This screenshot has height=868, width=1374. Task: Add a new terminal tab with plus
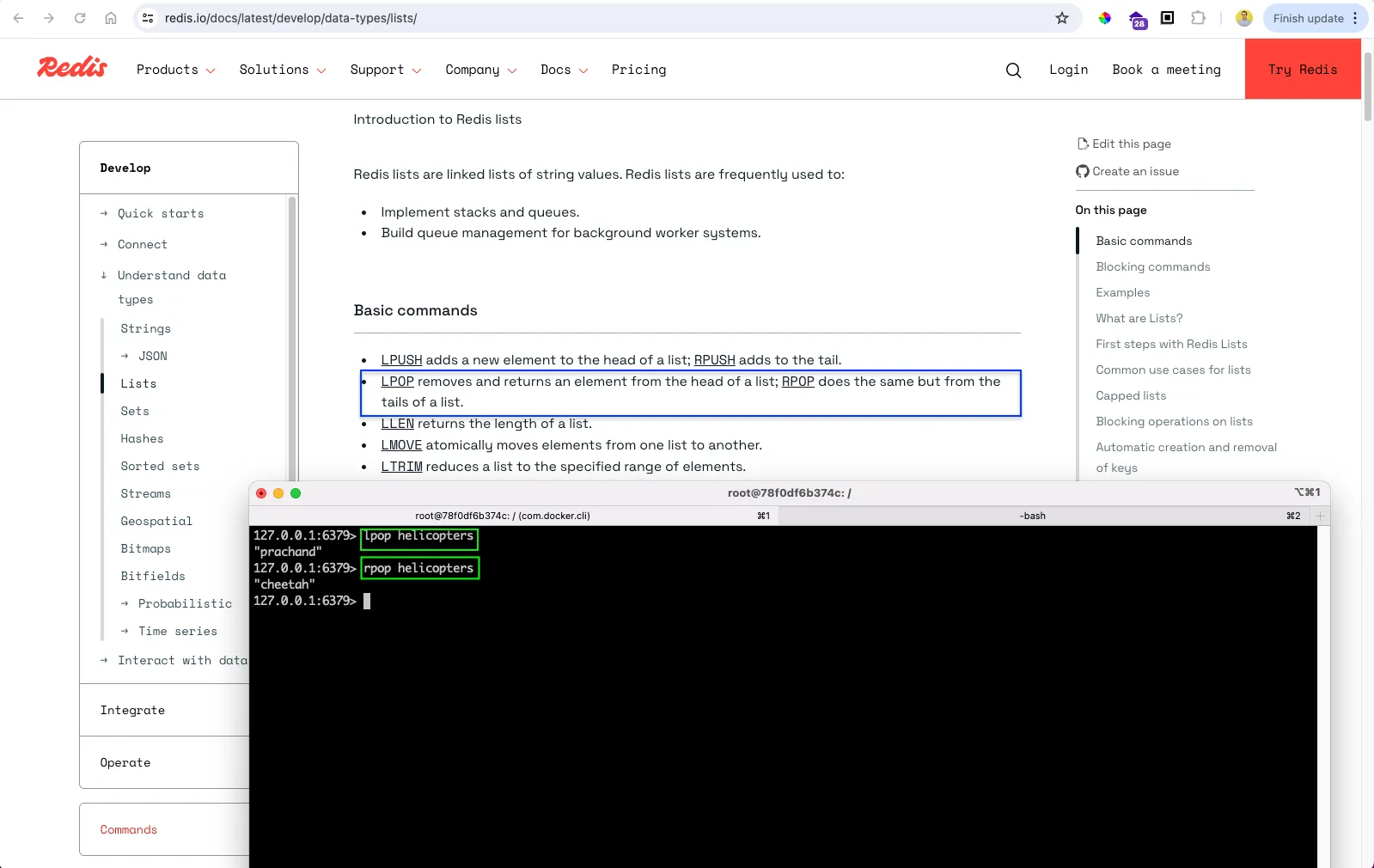click(x=1321, y=516)
